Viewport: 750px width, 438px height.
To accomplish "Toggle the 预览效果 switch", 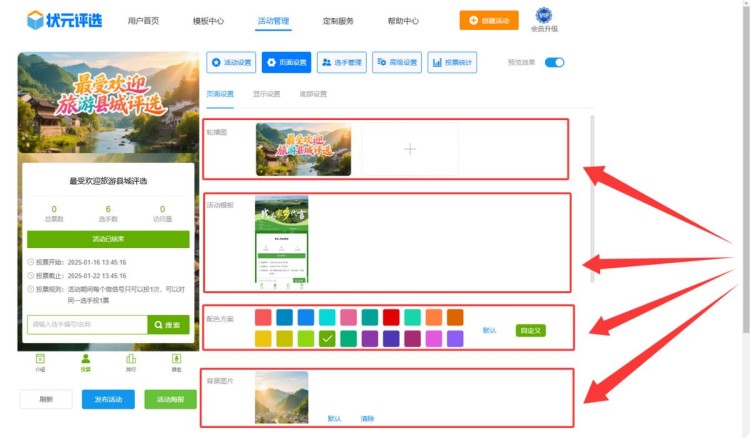I will [x=554, y=62].
